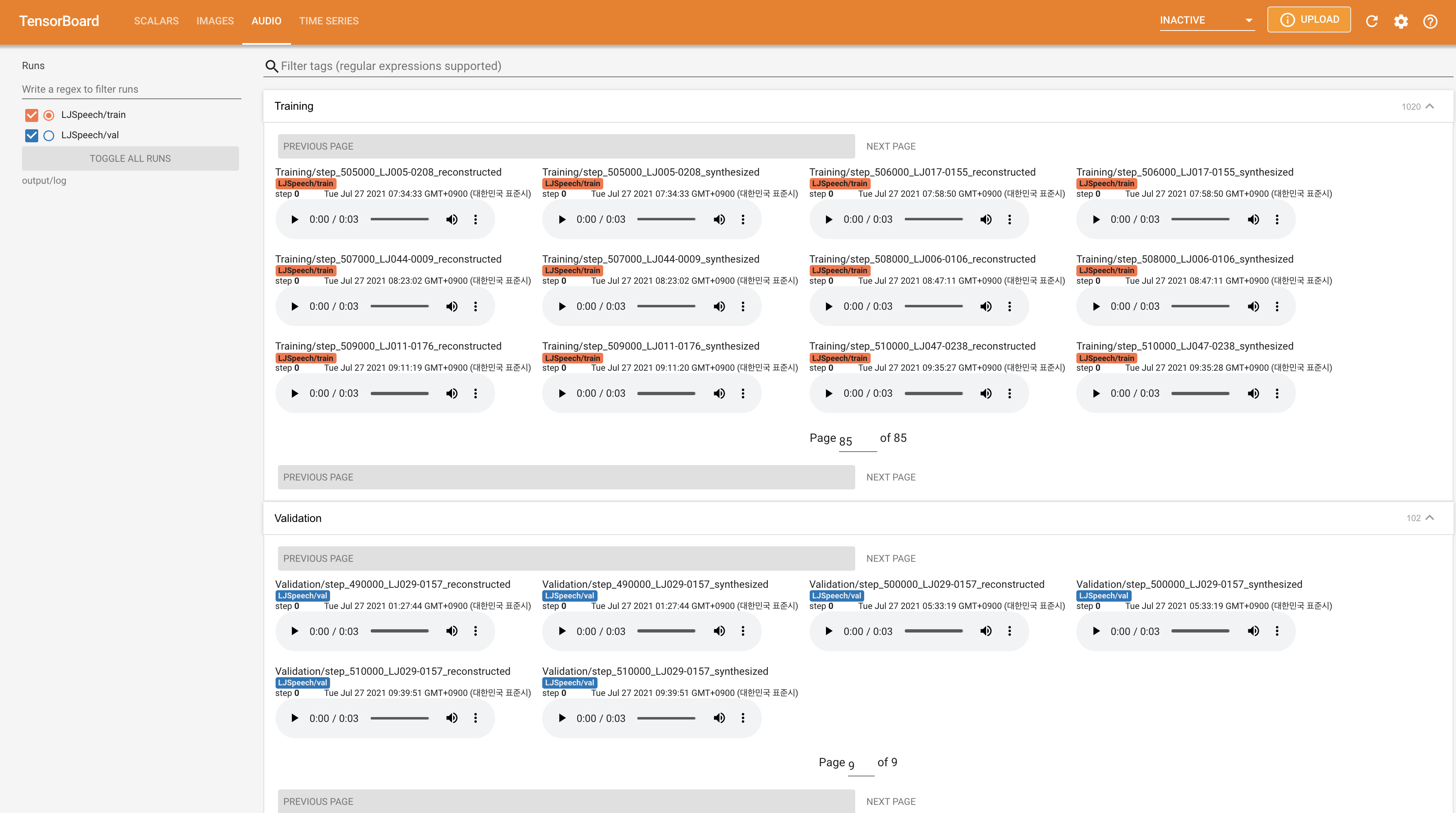
Task: Open the help question mark icon
Action: tap(1430, 22)
